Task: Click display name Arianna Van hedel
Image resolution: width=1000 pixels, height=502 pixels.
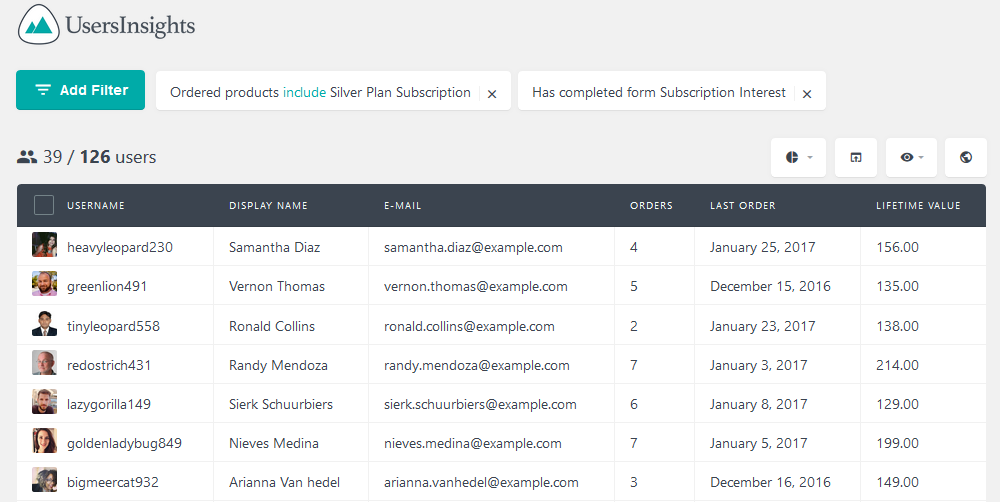Action: (284, 482)
